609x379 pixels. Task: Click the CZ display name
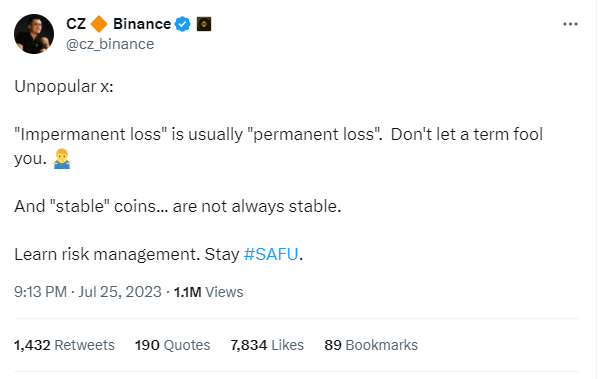76,24
